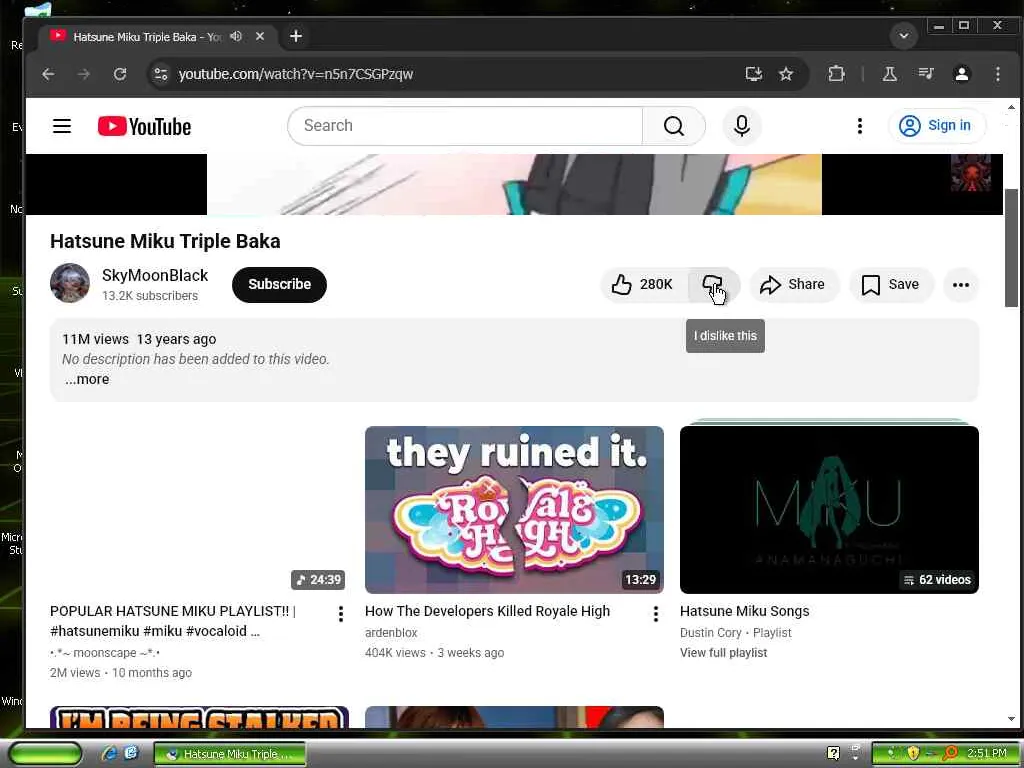The height and width of the screenshot is (768, 1024).
Task: Open How The Developers Killed Royale High title
Action: point(487,611)
